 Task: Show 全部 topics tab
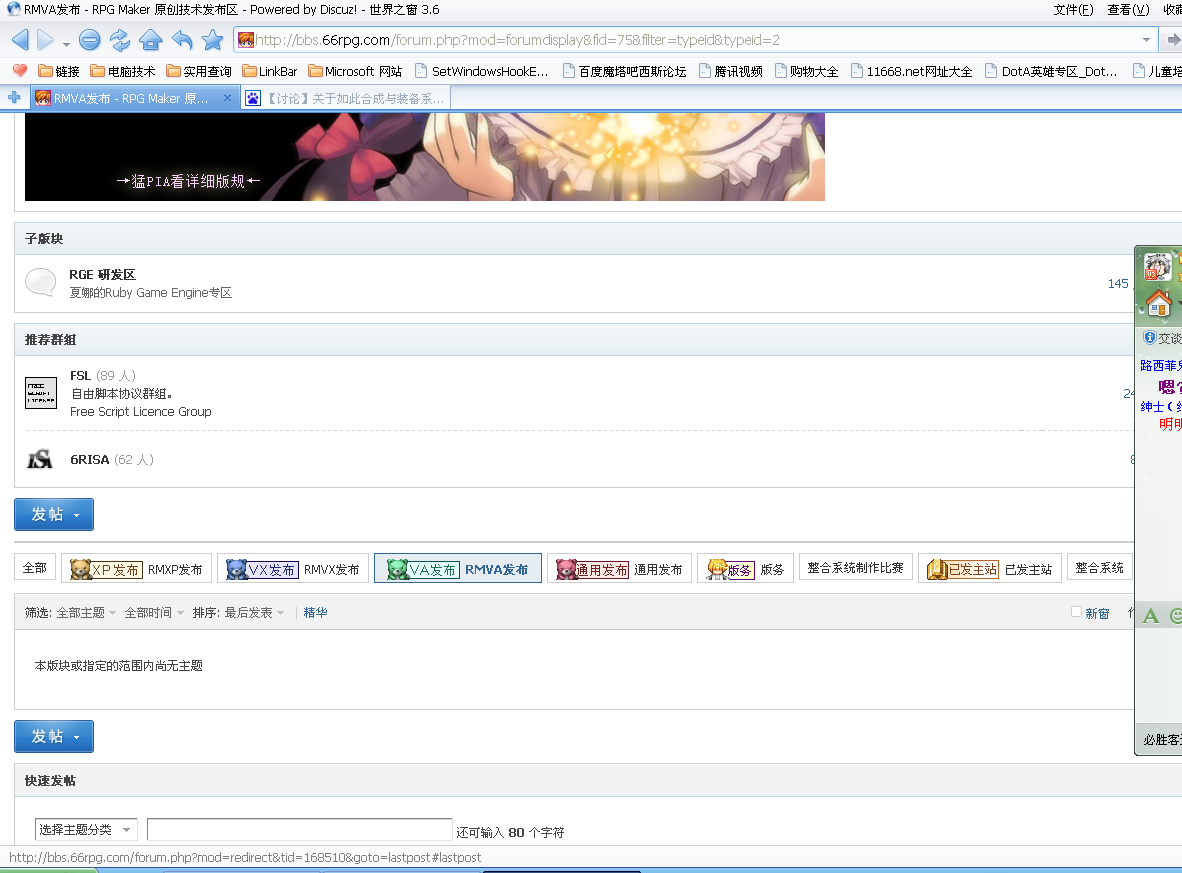pyautogui.click(x=35, y=568)
